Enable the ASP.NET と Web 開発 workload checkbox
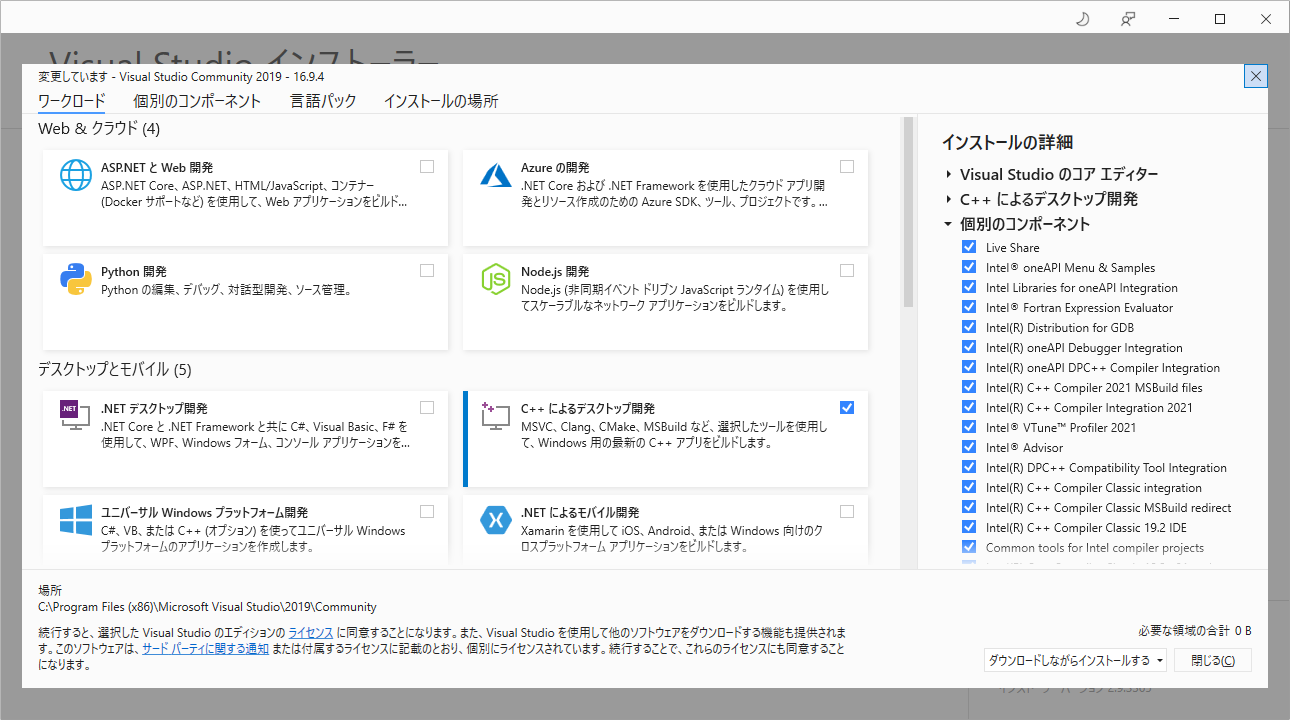The image size is (1290, 720). click(427, 167)
